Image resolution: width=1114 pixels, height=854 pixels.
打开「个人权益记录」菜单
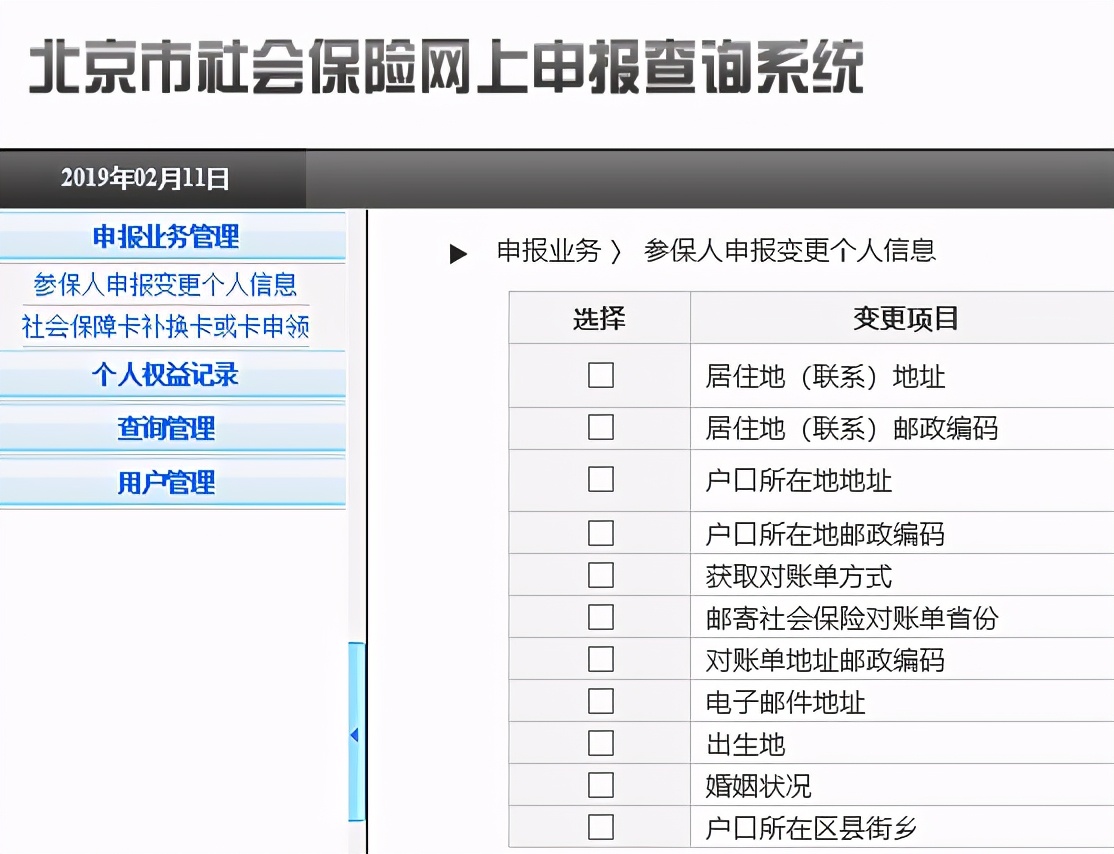click(x=167, y=375)
